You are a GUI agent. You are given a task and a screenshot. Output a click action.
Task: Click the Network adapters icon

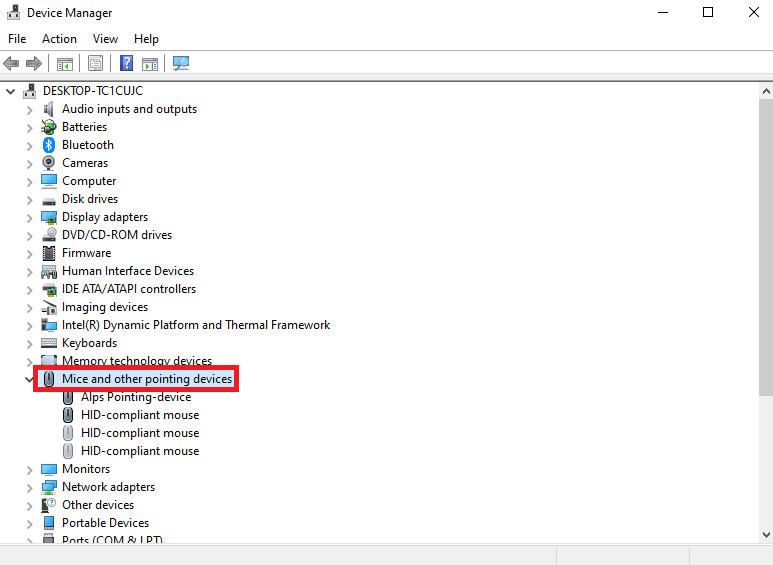point(49,487)
